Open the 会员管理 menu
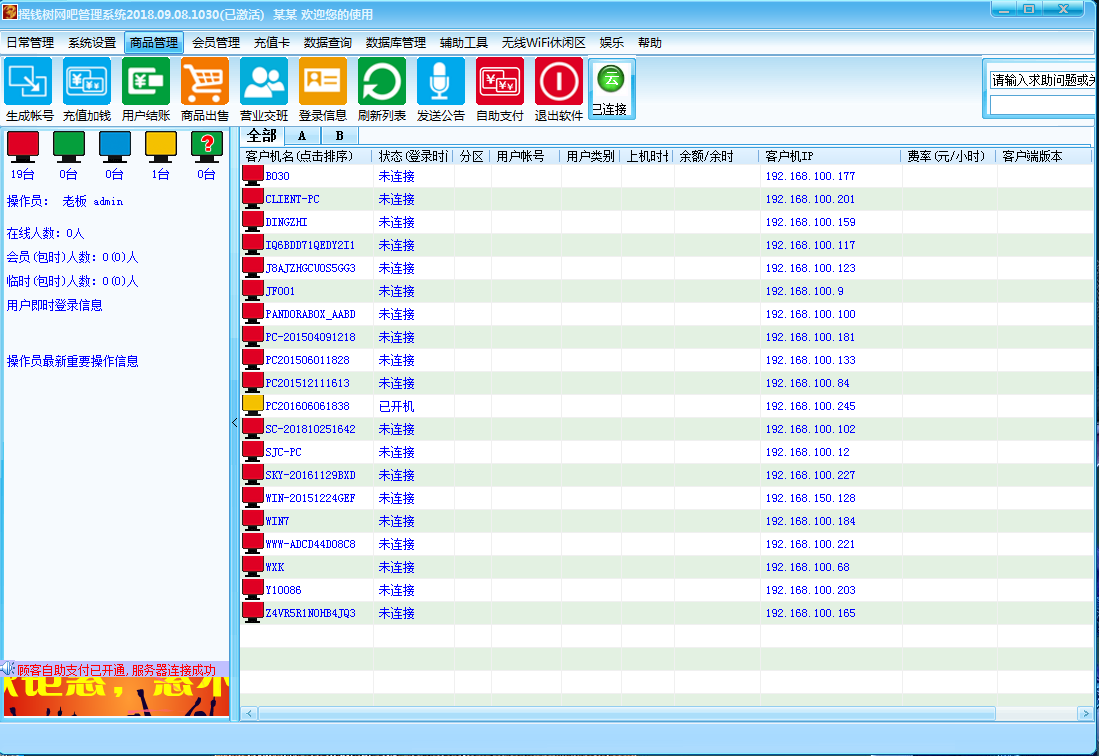Image resolution: width=1099 pixels, height=756 pixels. pyautogui.click(x=216, y=43)
